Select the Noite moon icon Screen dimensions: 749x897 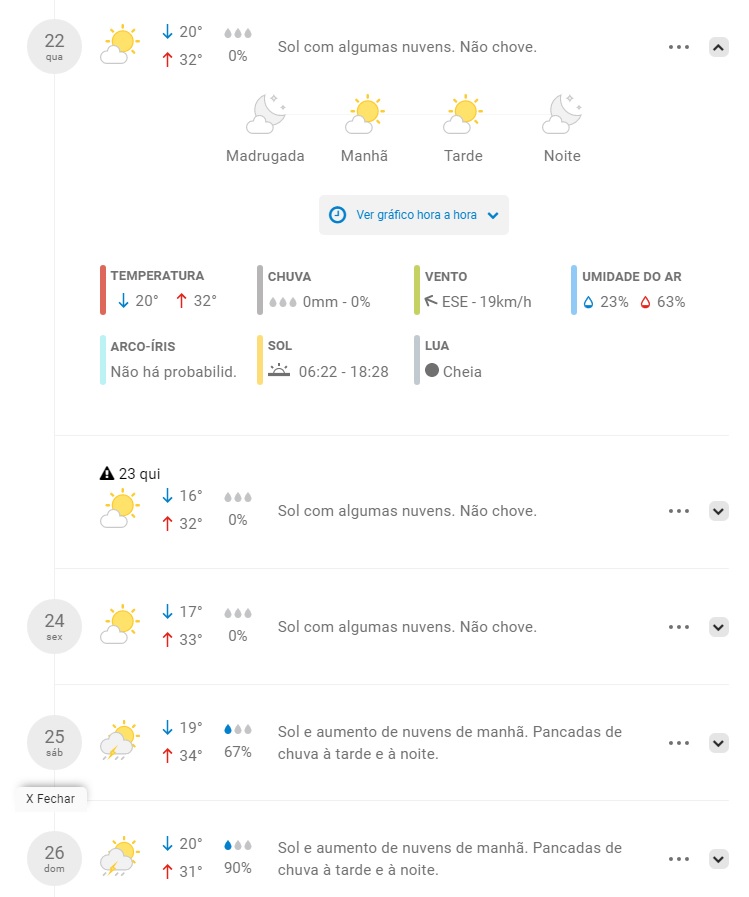(x=562, y=114)
